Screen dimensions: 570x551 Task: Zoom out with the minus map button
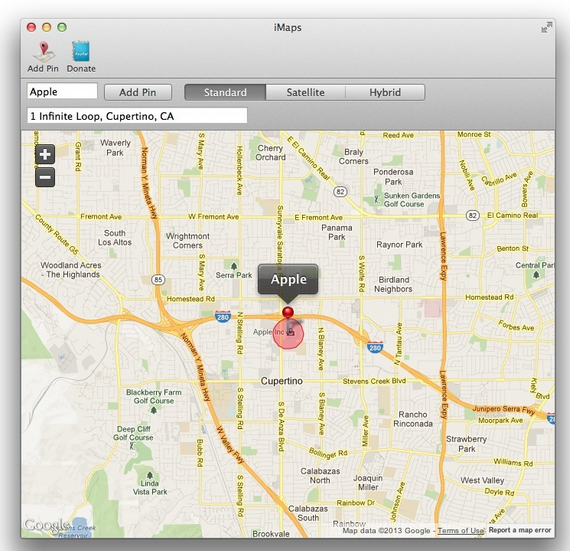pos(45,177)
